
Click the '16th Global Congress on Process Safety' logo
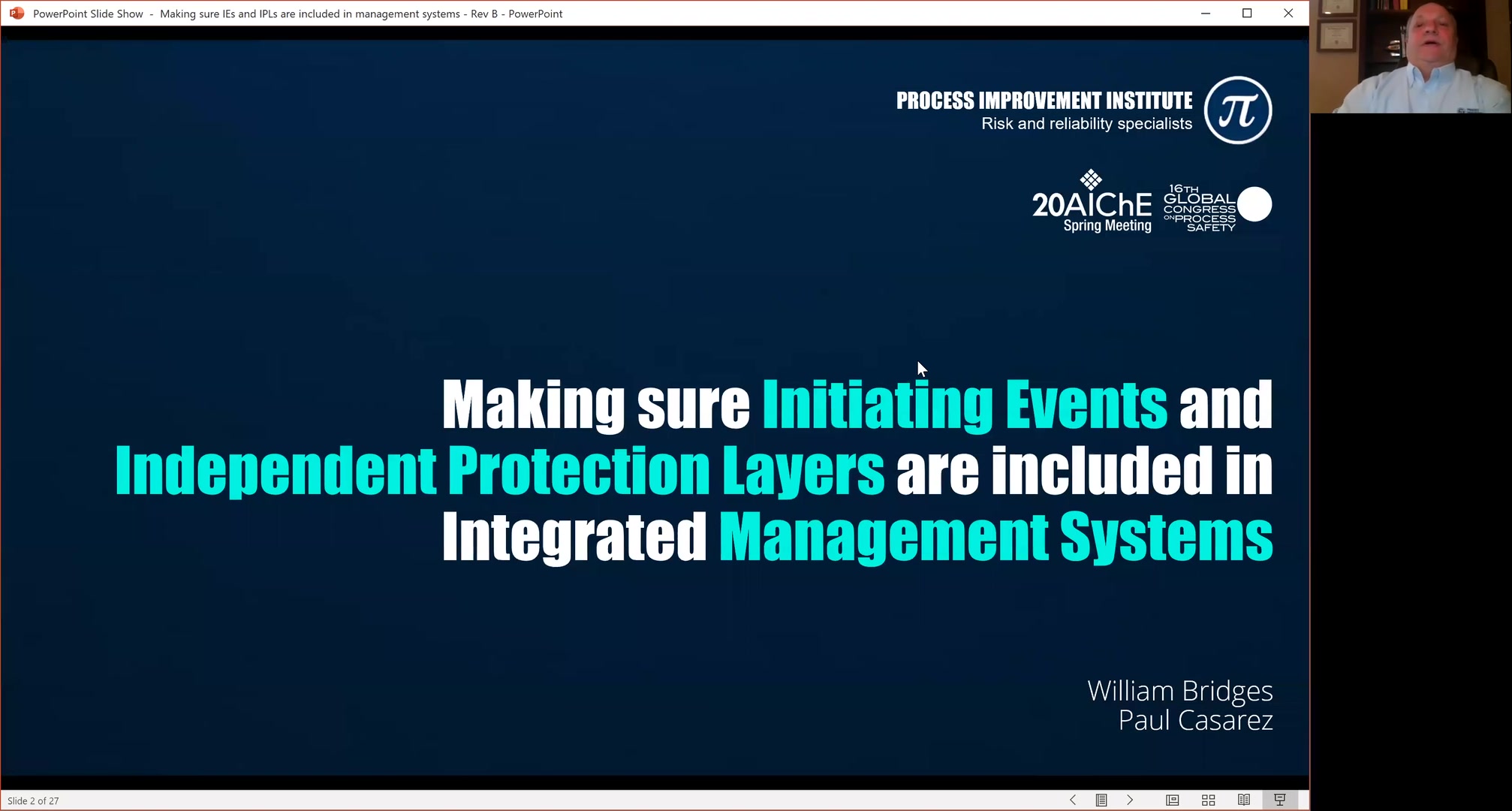coord(1217,207)
